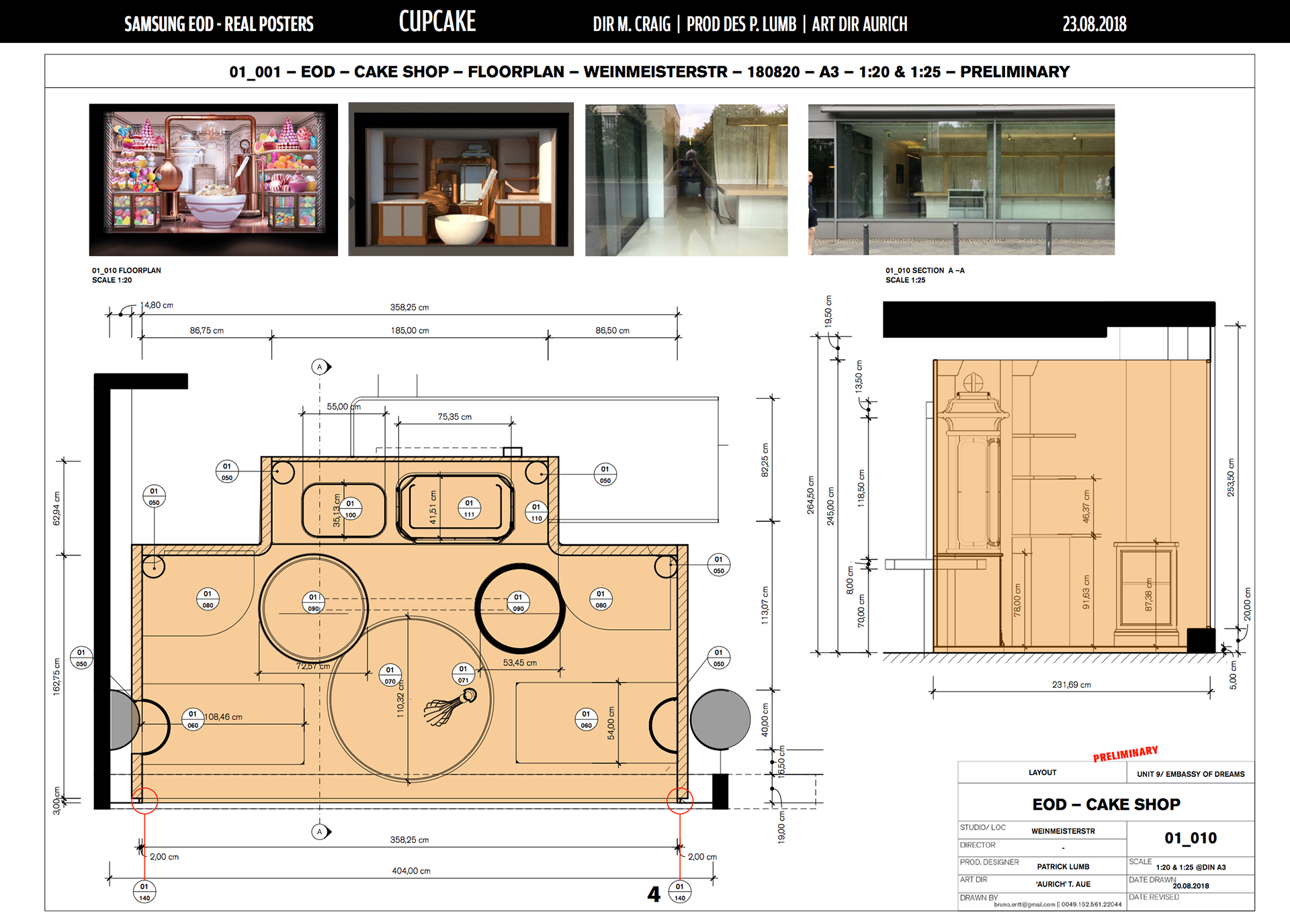This screenshot has height=924, width=1290.
Task: Click the left 01 140 tag below the plan
Action: pos(144,892)
